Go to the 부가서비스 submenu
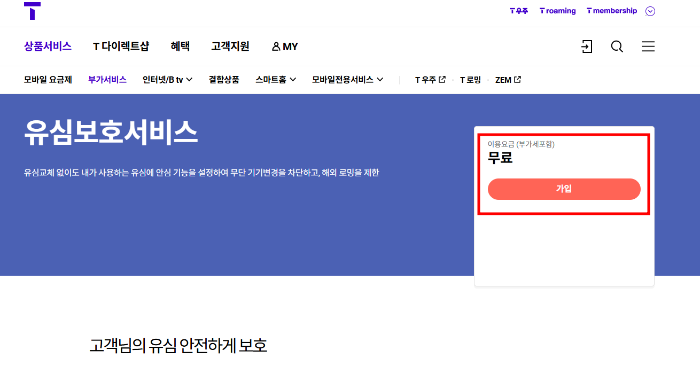The image size is (700, 379). 107,79
